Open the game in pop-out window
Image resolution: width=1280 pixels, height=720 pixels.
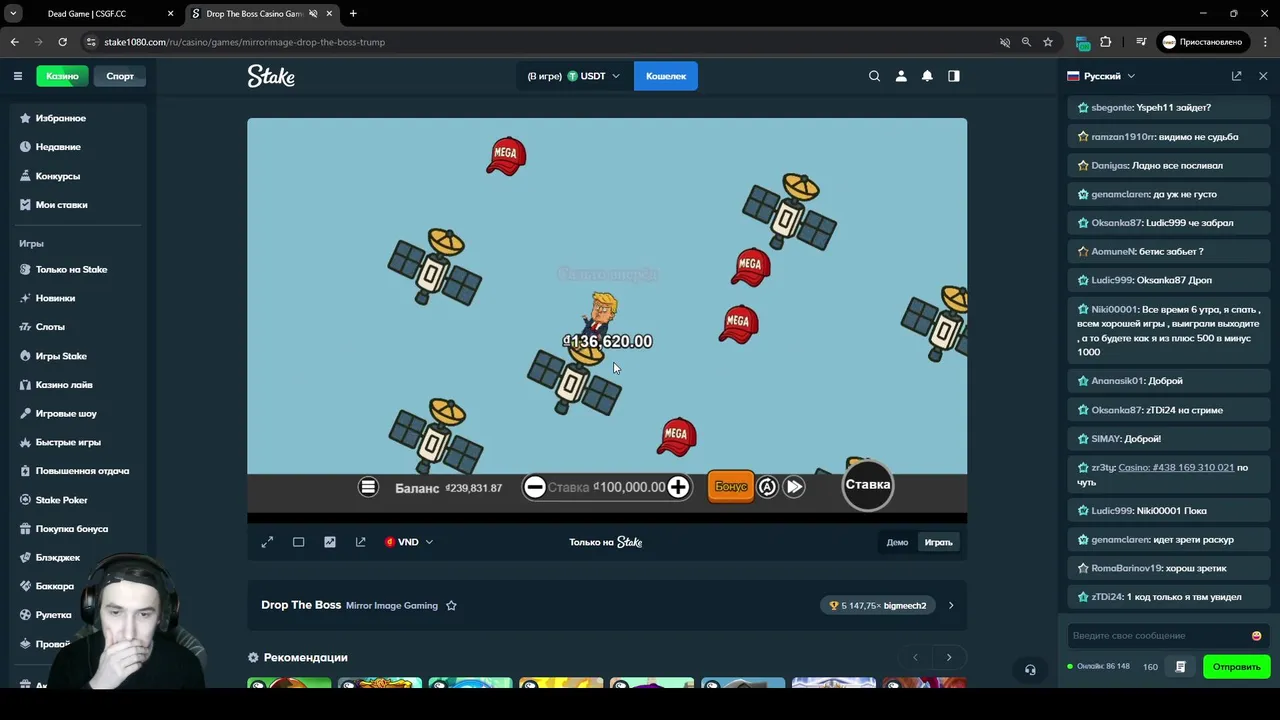pyautogui.click(x=361, y=542)
